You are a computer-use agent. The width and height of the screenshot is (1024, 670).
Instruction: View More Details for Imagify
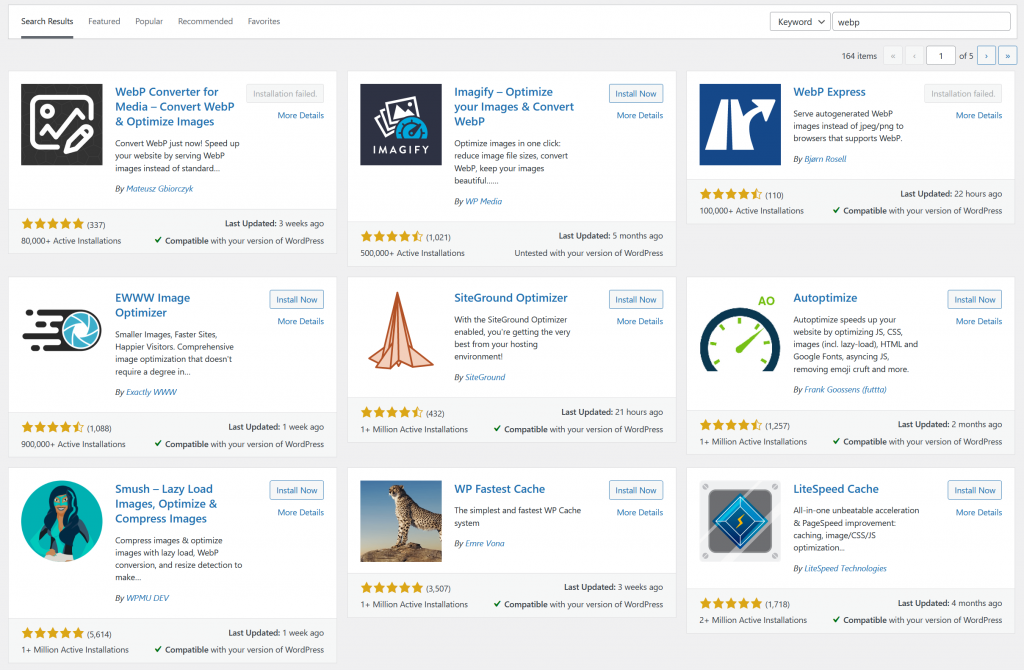(x=639, y=115)
